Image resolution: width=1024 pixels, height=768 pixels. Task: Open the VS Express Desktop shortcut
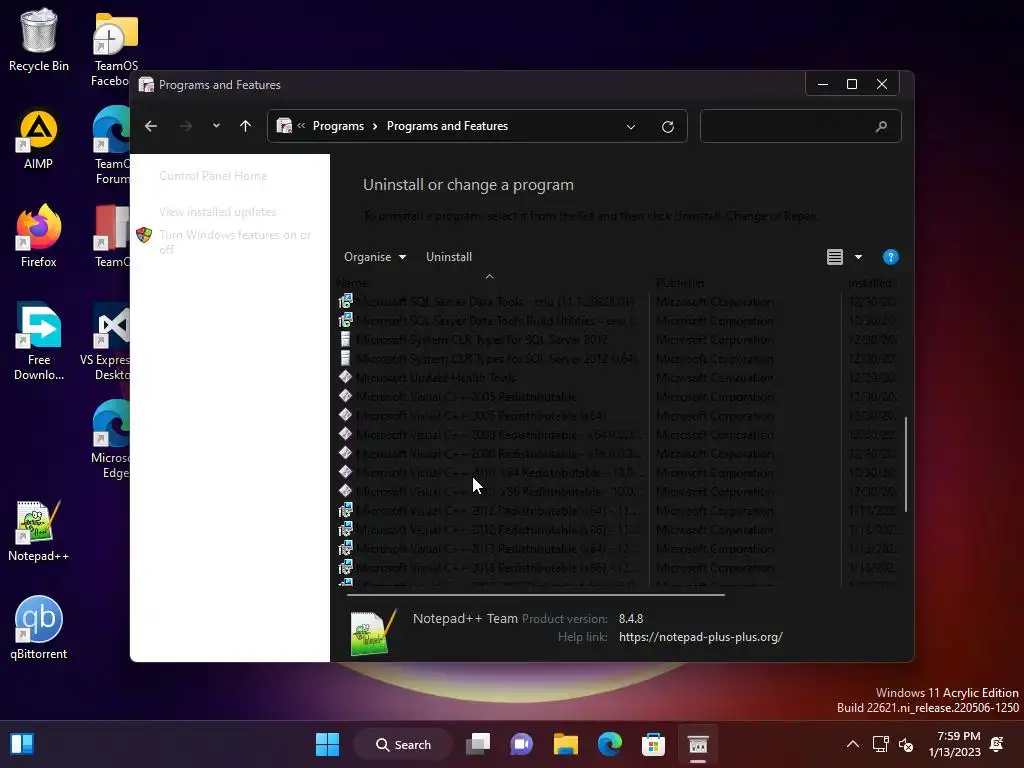tap(104, 342)
